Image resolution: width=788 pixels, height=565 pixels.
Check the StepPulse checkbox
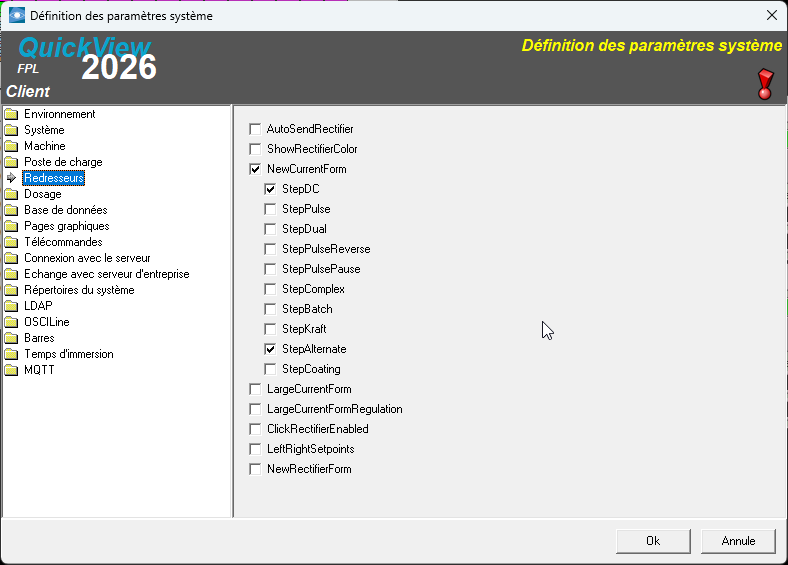[x=270, y=209]
